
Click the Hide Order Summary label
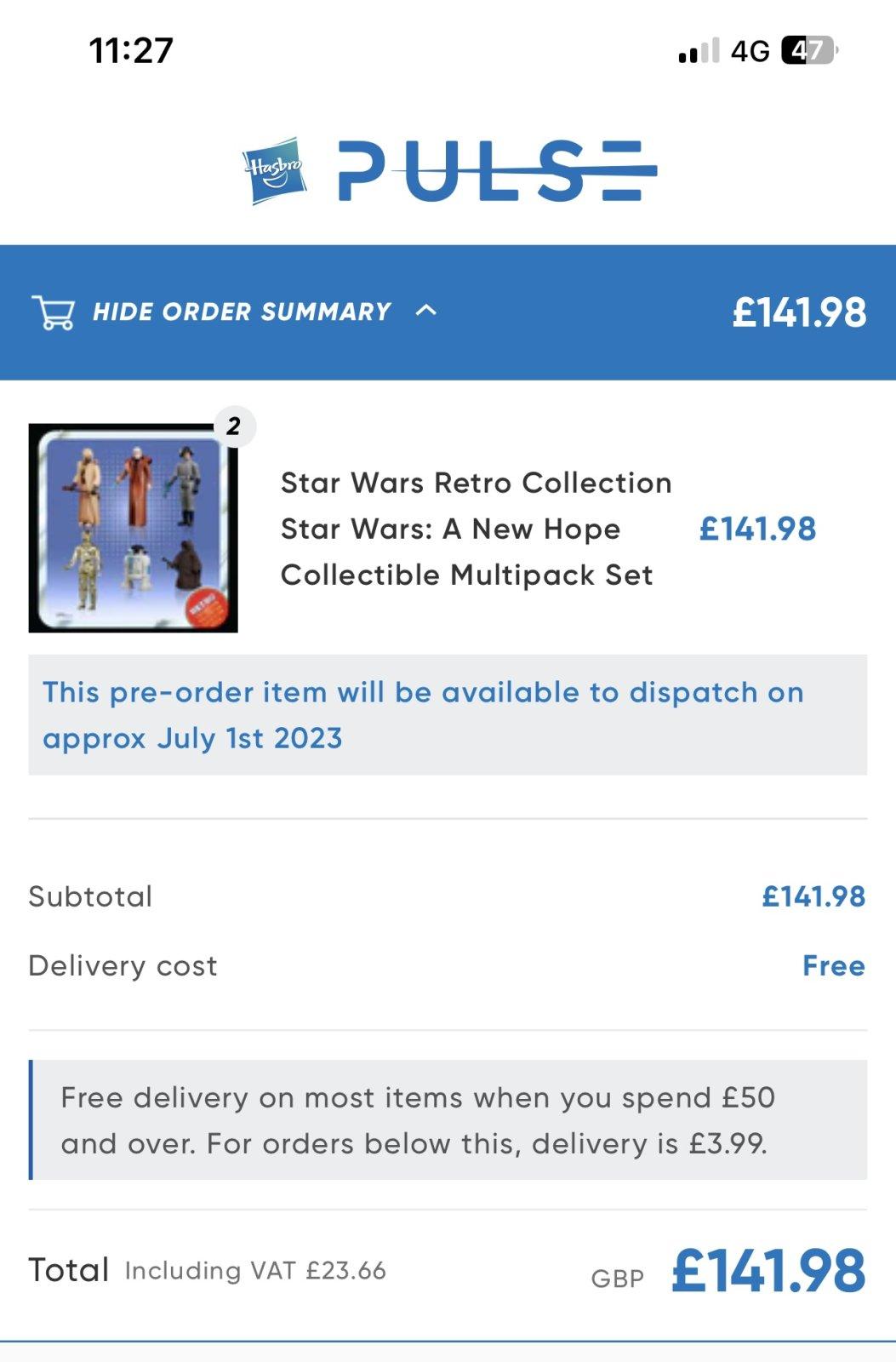[242, 312]
